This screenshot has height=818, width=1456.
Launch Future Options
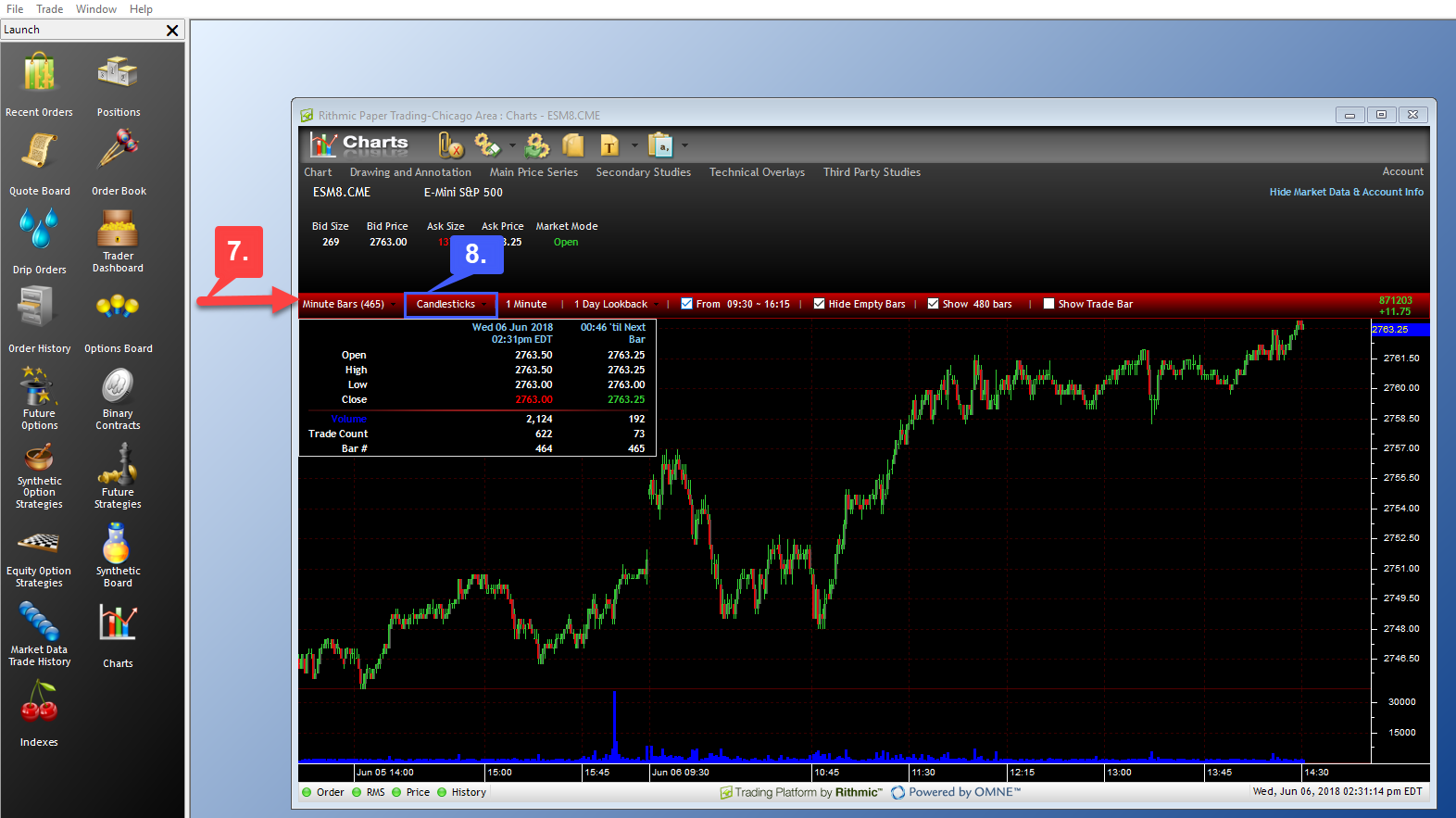tap(39, 398)
